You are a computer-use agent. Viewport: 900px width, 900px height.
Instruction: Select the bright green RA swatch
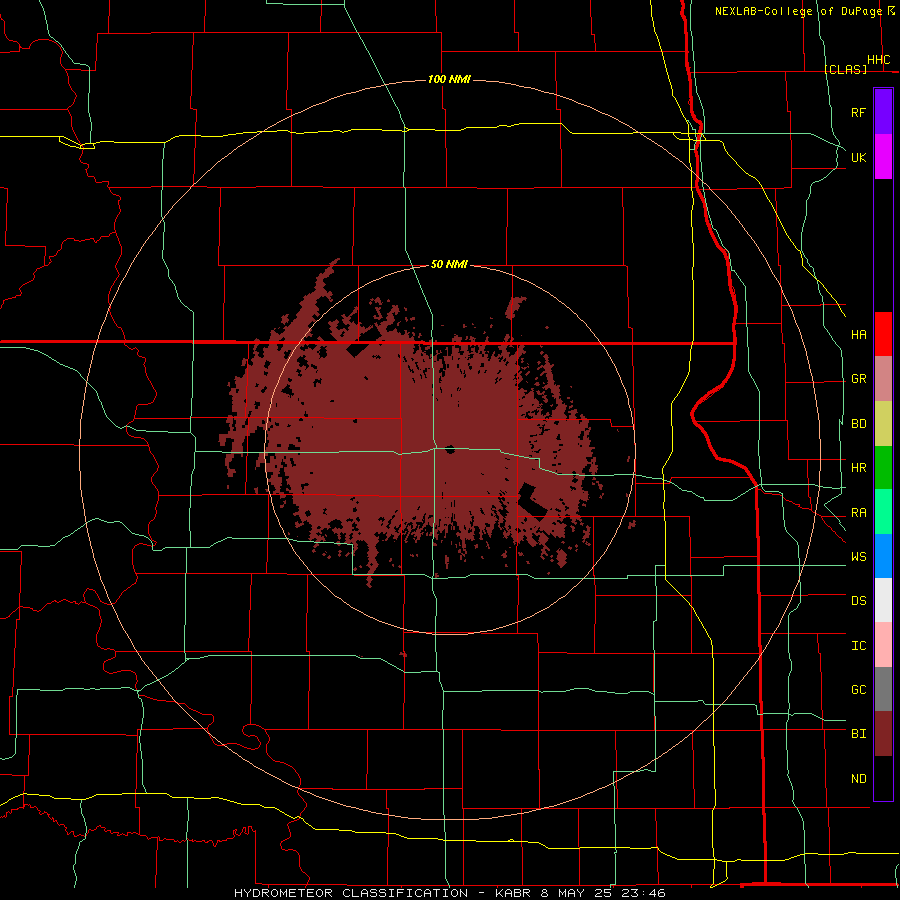tap(883, 512)
